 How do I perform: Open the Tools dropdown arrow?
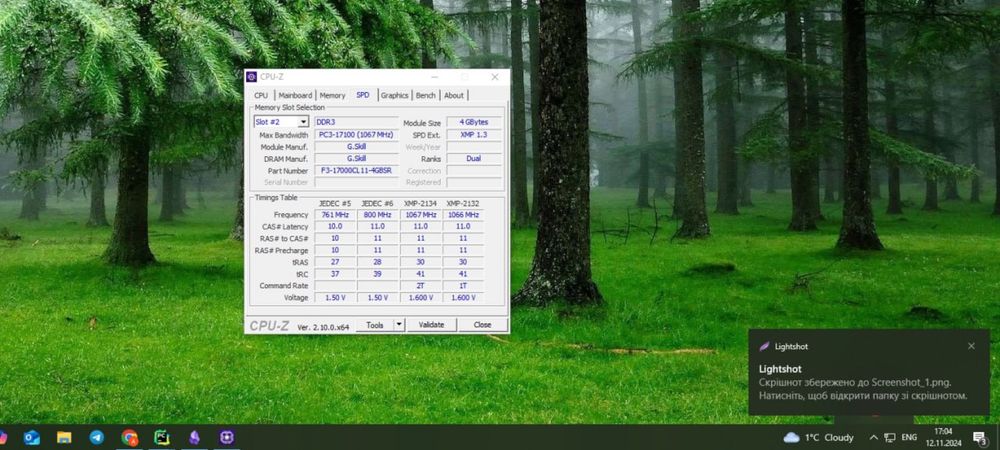click(399, 325)
